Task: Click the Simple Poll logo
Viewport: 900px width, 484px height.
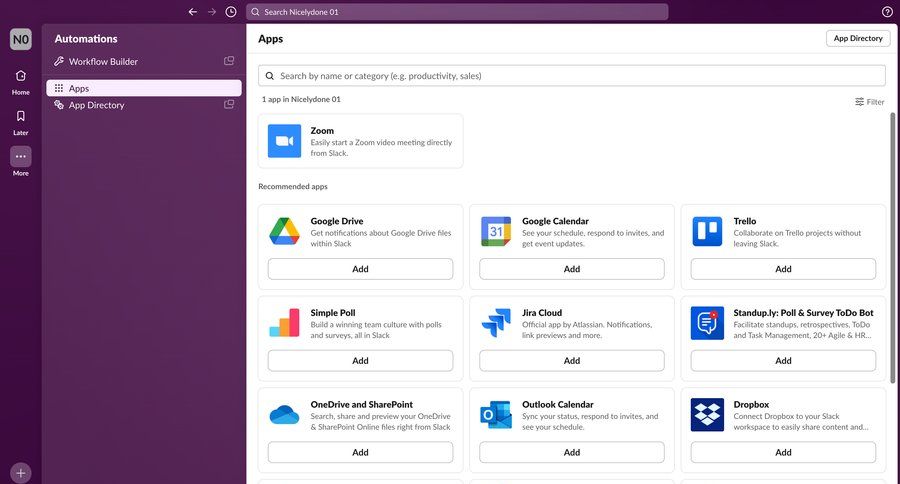Action: [284, 323]
